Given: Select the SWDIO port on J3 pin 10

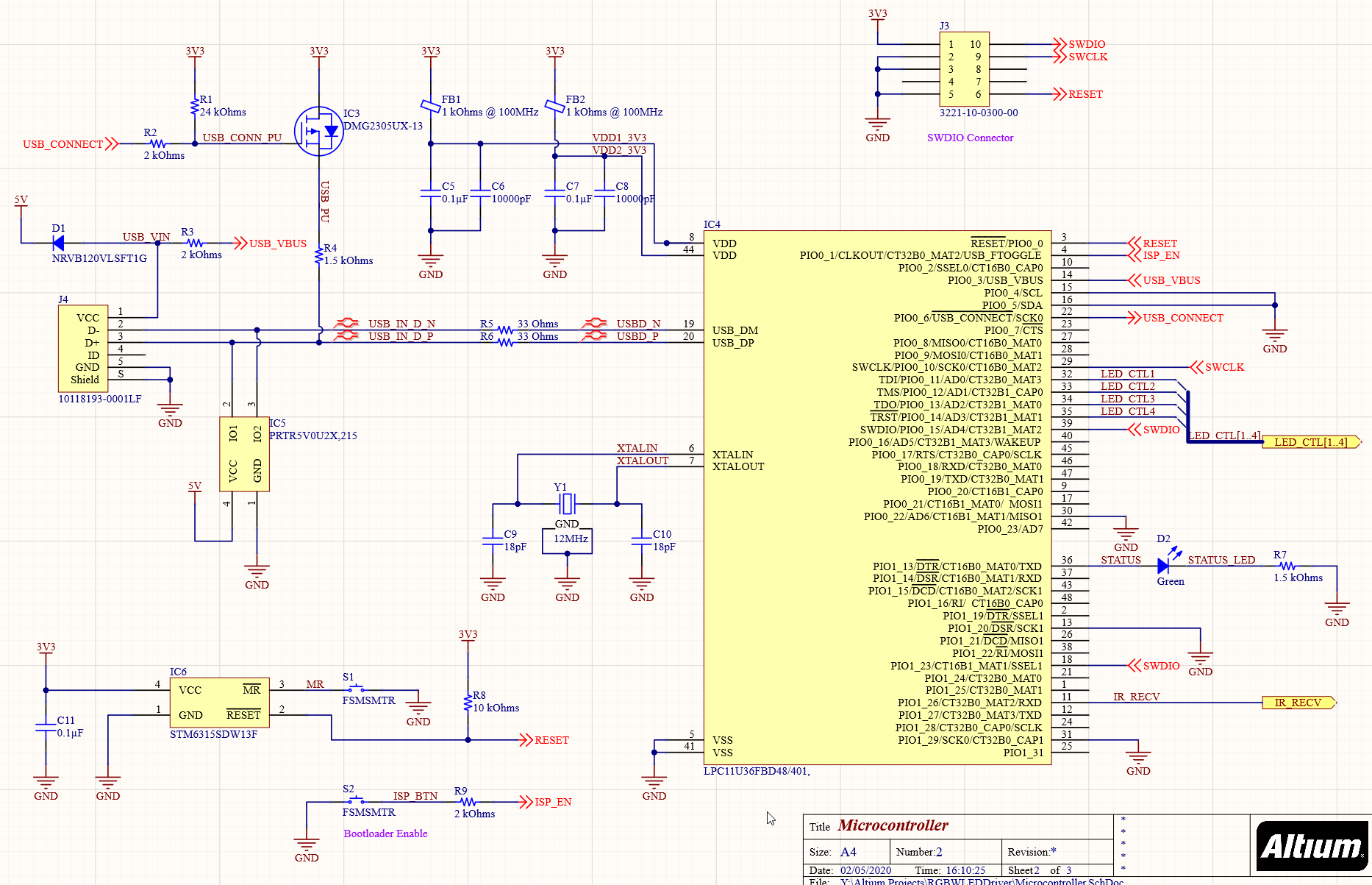Looking at the screenshot, I should tap(1079, 44).
